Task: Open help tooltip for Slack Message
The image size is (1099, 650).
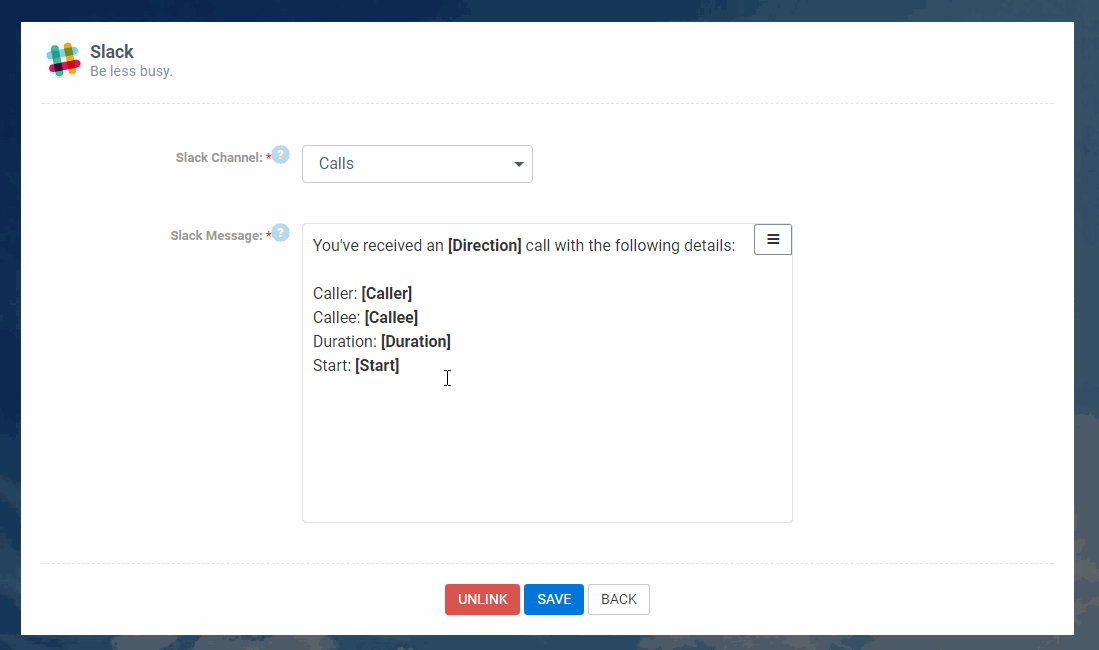Action: [x=280, y=233]
